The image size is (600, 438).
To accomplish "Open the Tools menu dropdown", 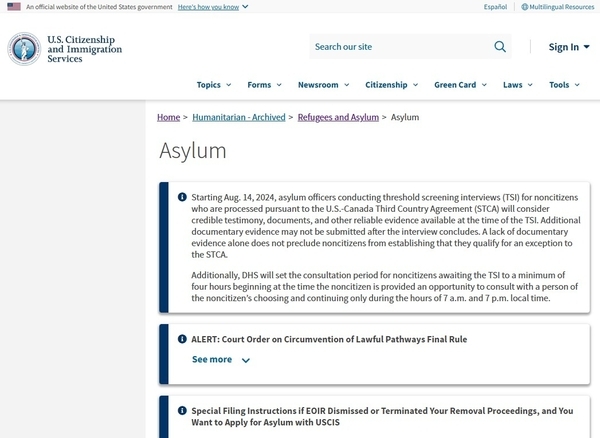I will [564, 85].
